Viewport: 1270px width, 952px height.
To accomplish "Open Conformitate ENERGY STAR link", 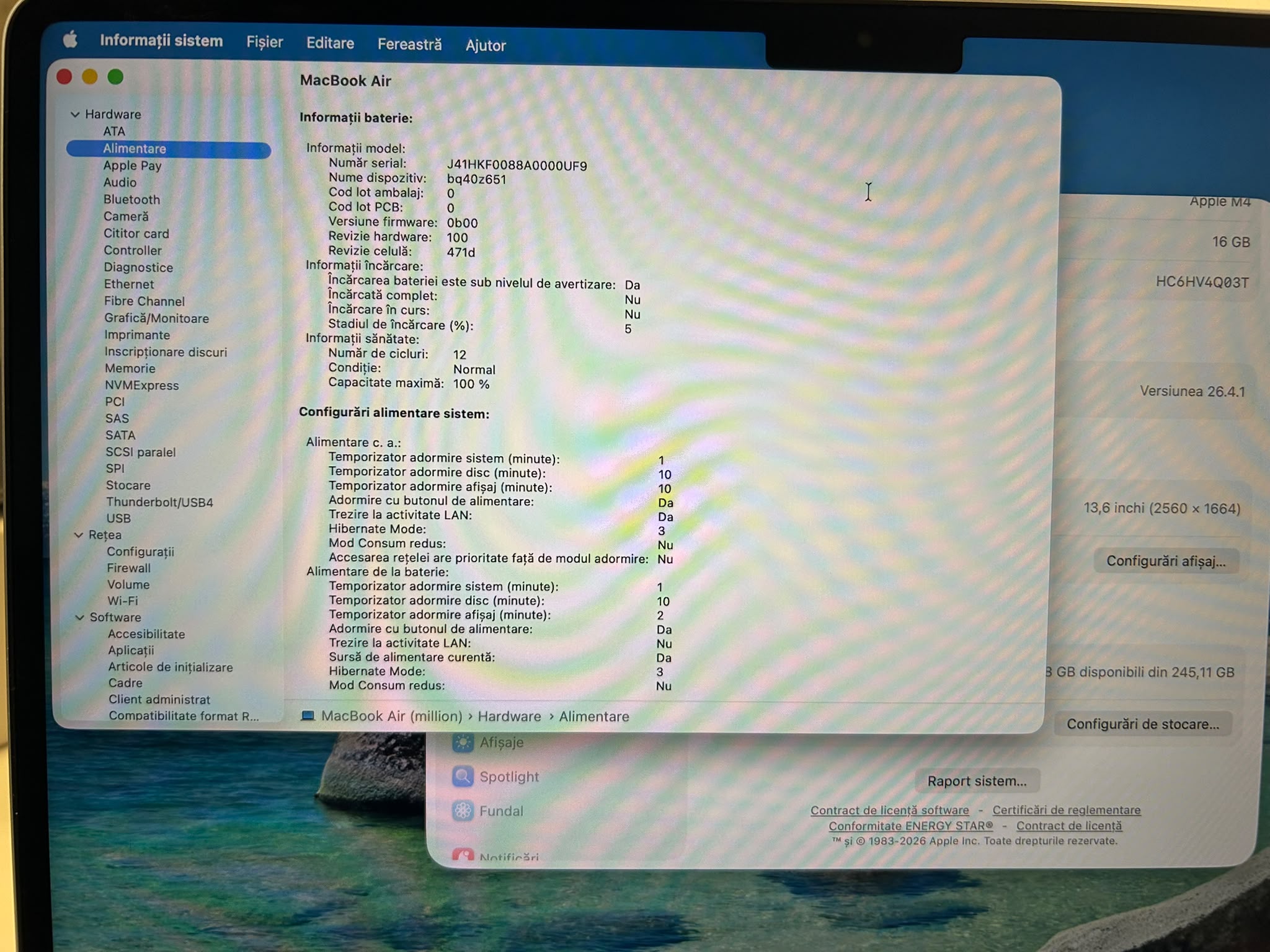I will (x=910, y=826).
